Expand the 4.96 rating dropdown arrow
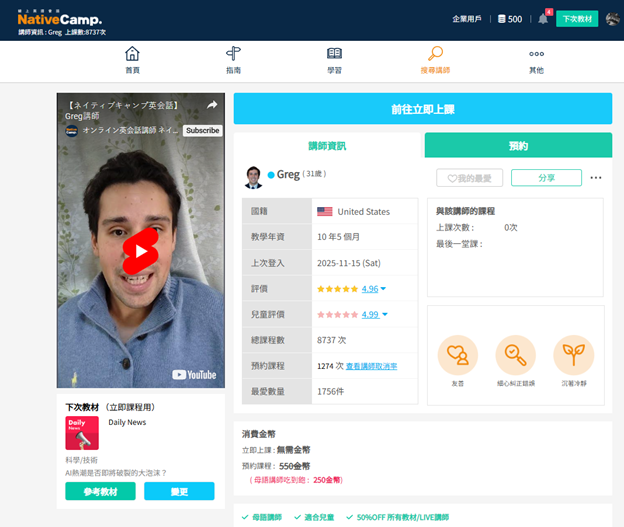The image size is (624, 527). click(384, 289)
